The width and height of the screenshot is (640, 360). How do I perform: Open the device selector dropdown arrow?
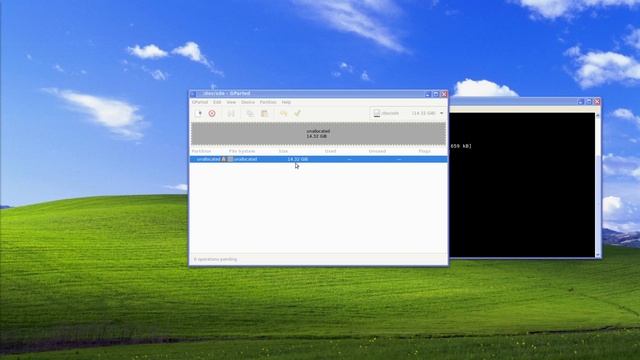pyautogui.click(x=442, y=113)
